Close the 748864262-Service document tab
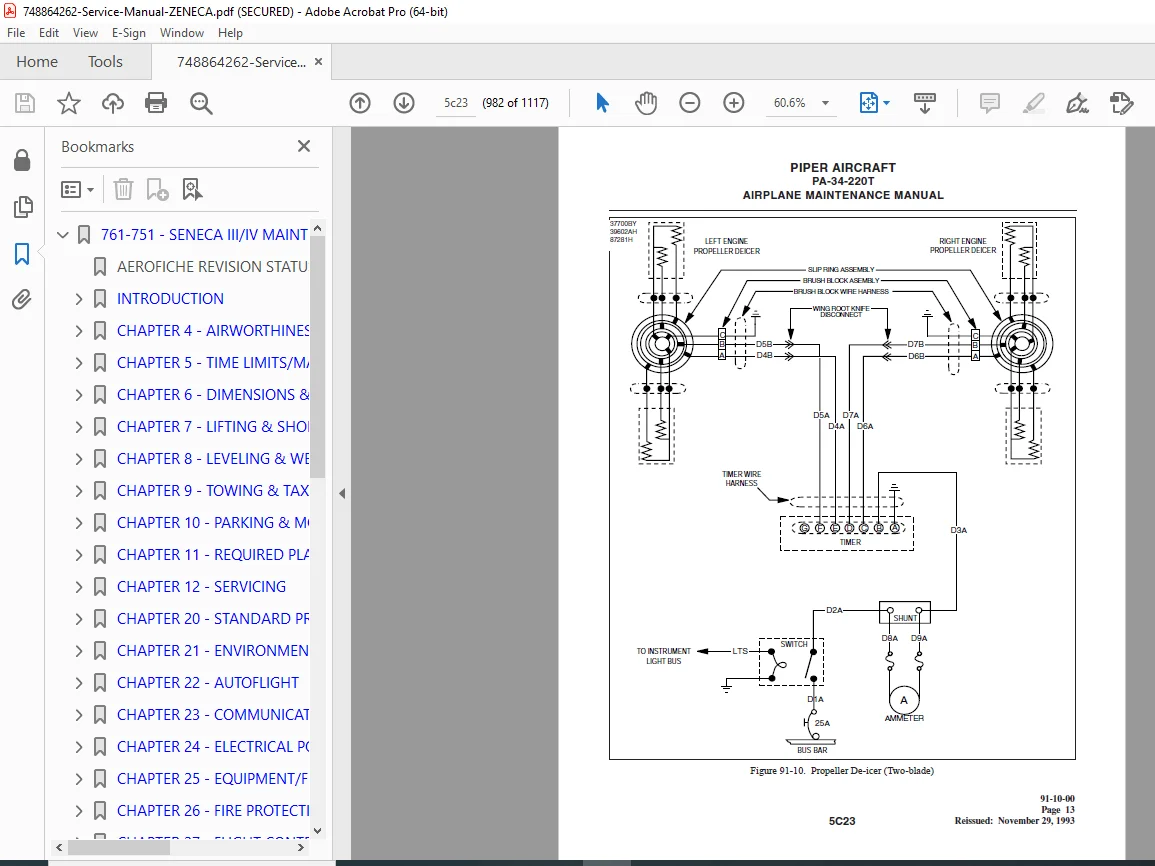Viewport: 1155px width, 866px height. [318, 62]
